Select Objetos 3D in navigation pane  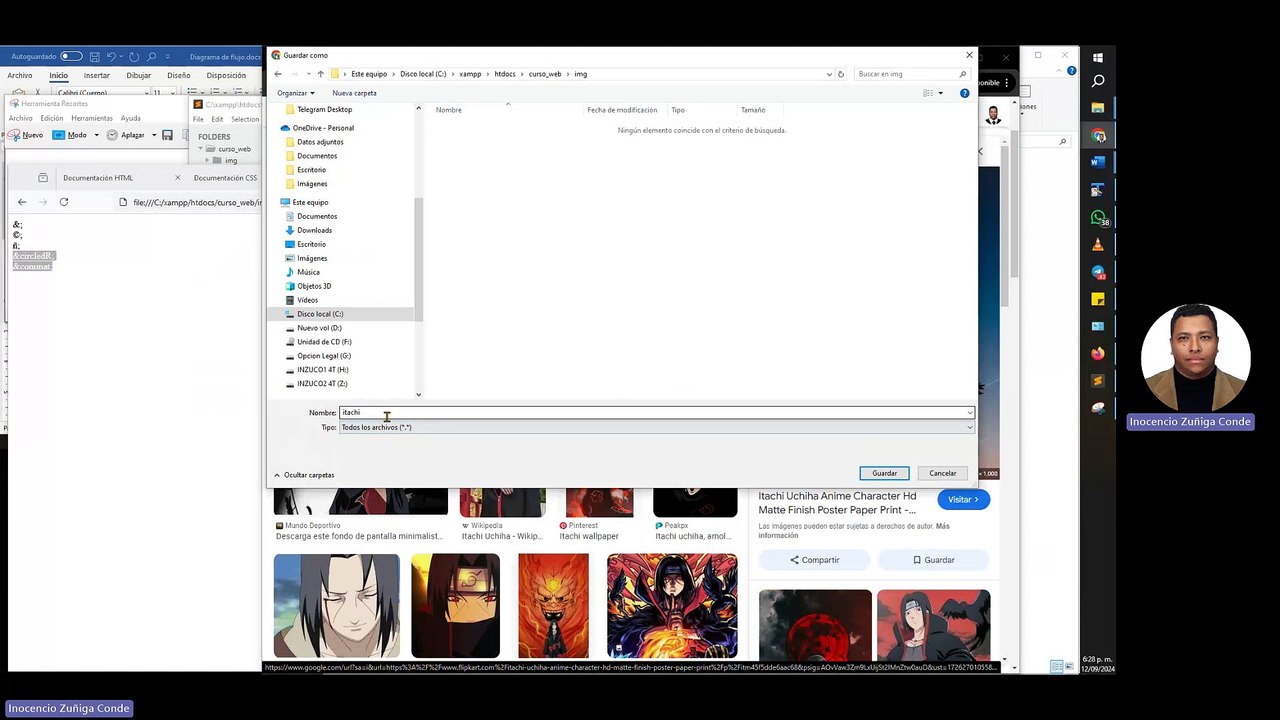(307, 286)
